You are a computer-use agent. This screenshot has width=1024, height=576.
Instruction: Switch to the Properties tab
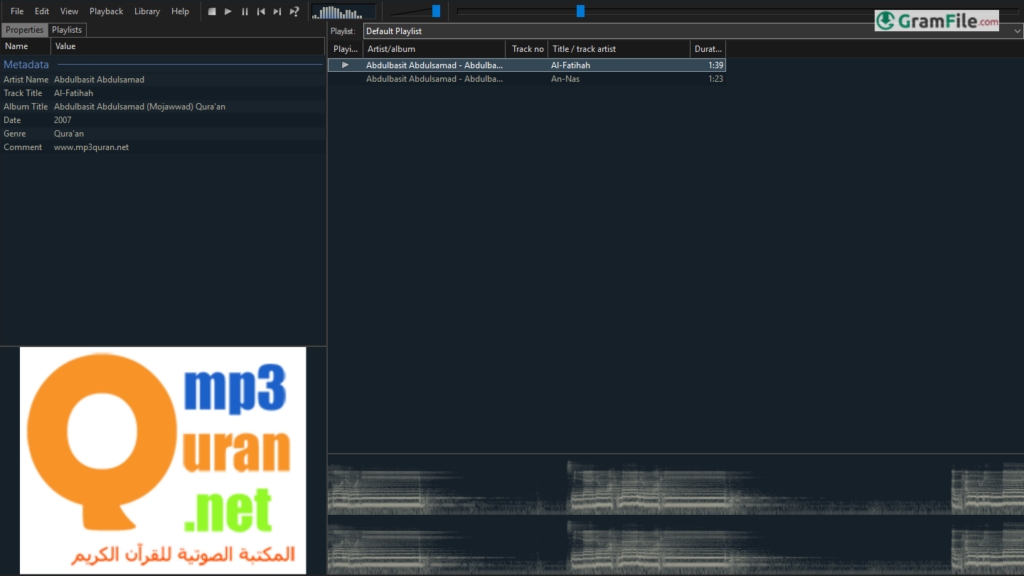24,30
